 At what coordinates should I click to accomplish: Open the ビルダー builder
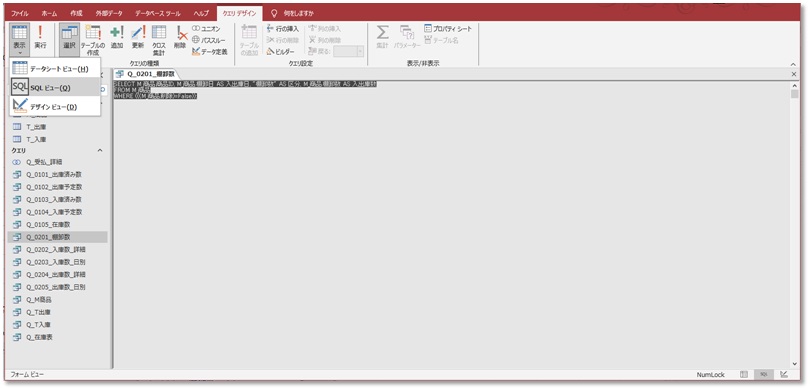coord(281,51)
